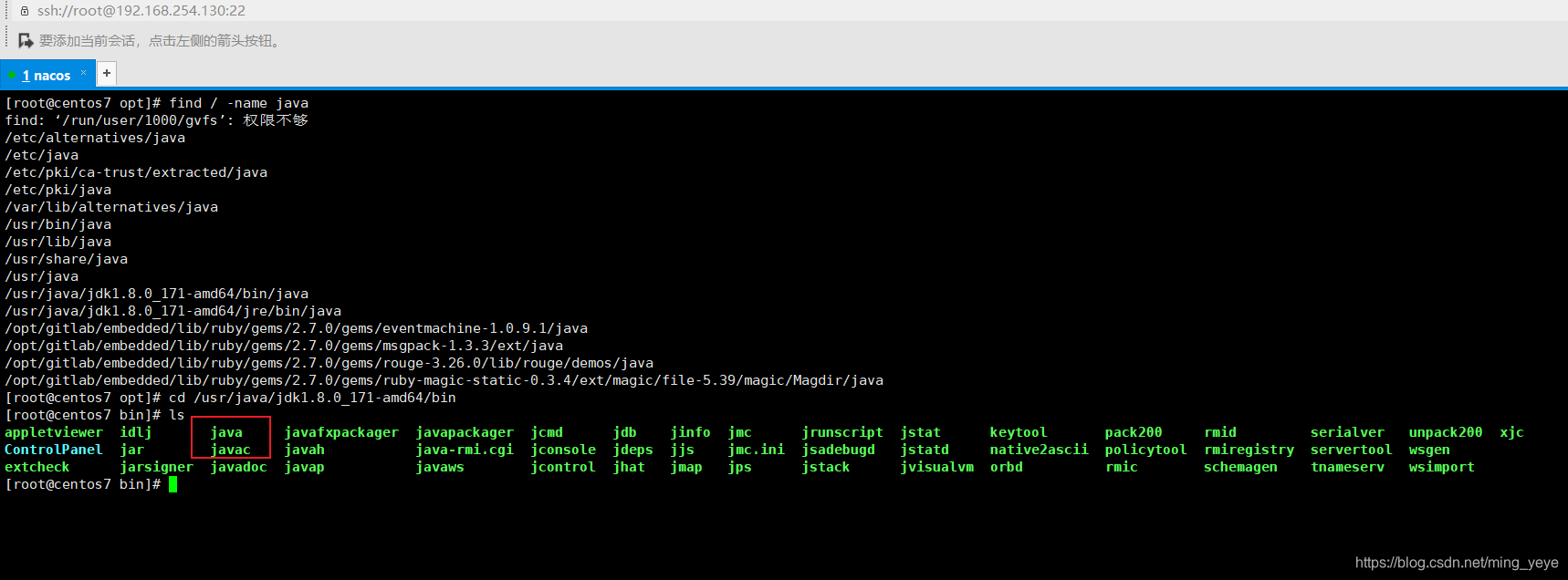Click jarsigner in the ls output

click(157, 467)
